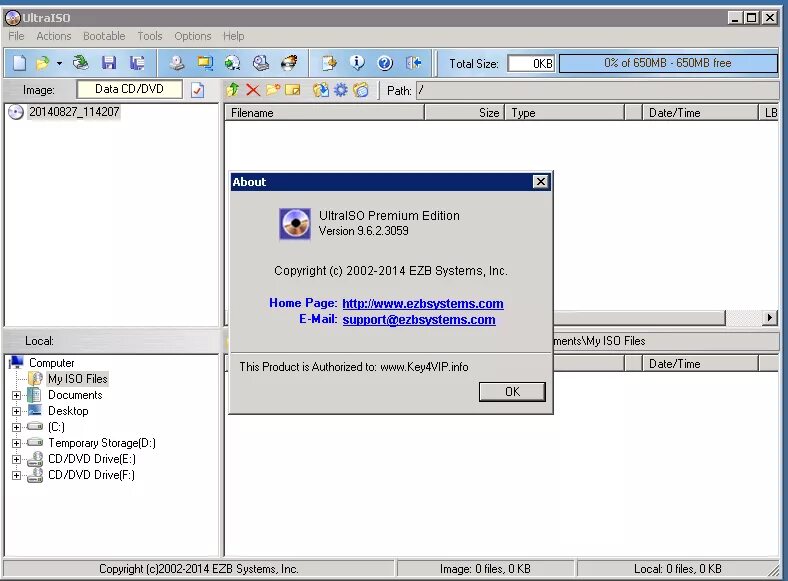This screenshot has width=788, height=581.
Task: Select CD/DVD Drive(F:) label
Action: [91, 475]
